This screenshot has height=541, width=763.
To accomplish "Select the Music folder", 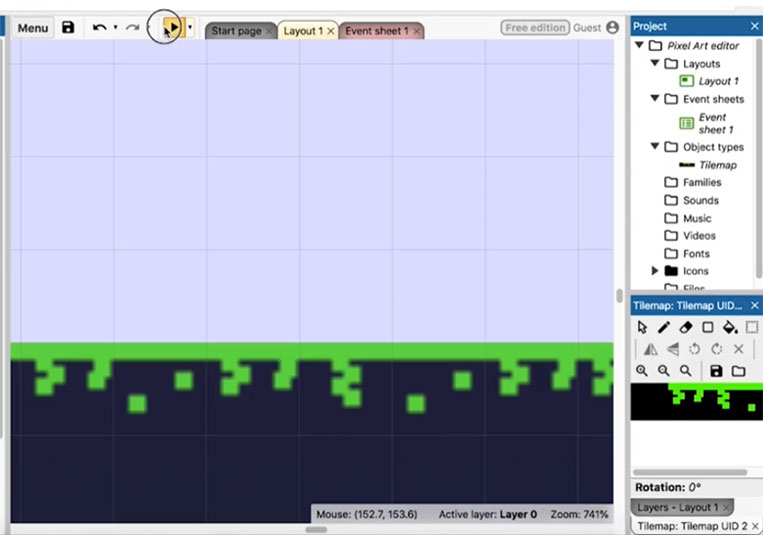I will pyautogui.click(x=697, y=218).
